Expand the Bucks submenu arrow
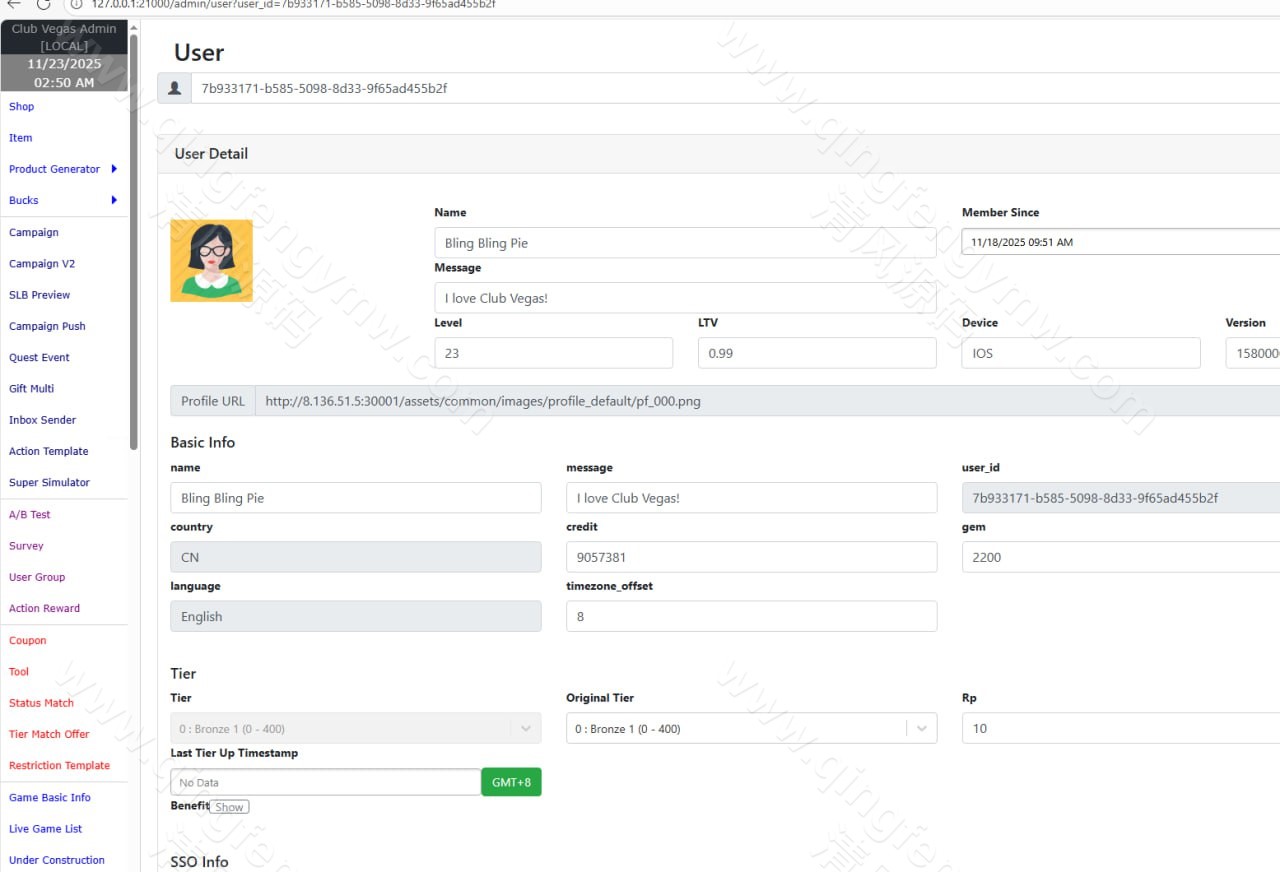This screenshot has width=1280, height=872. [x=114, y=200]
